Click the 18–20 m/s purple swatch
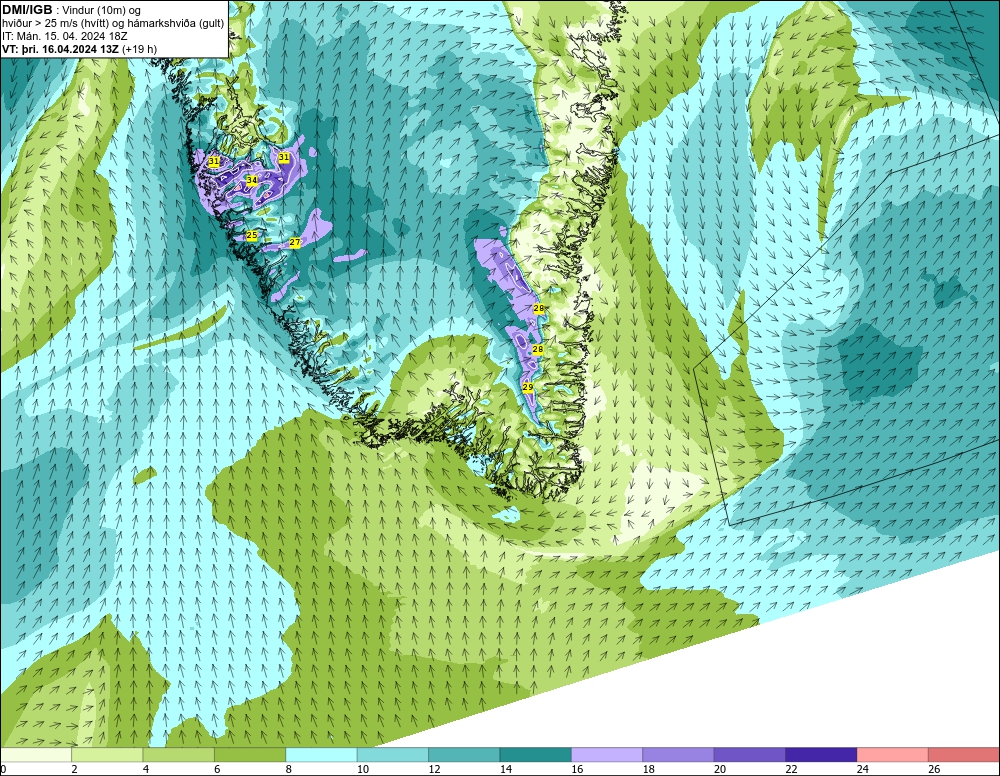1000x776 pixels. pos(679,755)
